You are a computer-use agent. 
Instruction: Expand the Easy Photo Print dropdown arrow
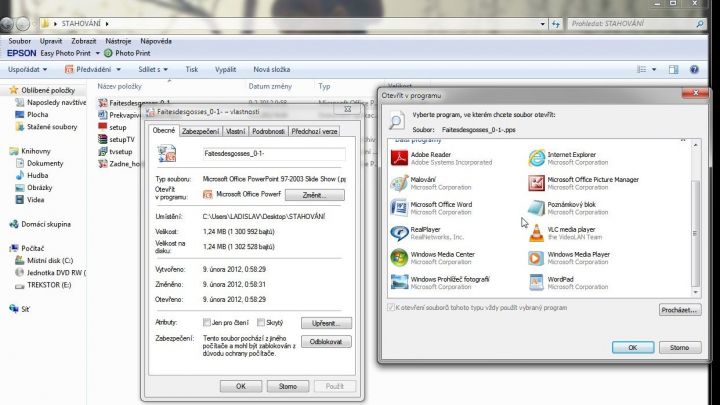click(x=97, y=54)
